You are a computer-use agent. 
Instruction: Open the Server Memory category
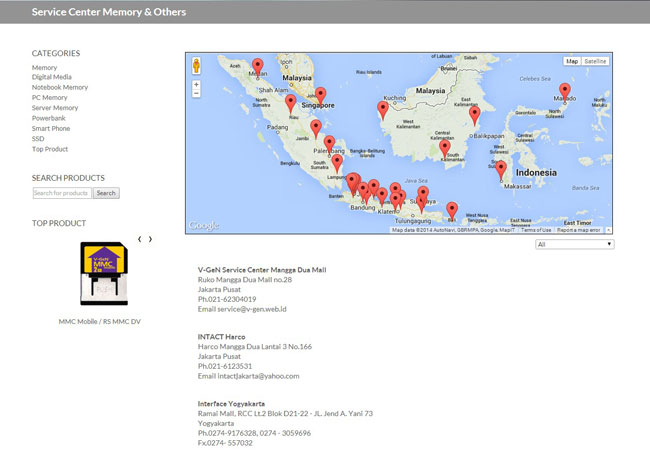click(55, 108)
